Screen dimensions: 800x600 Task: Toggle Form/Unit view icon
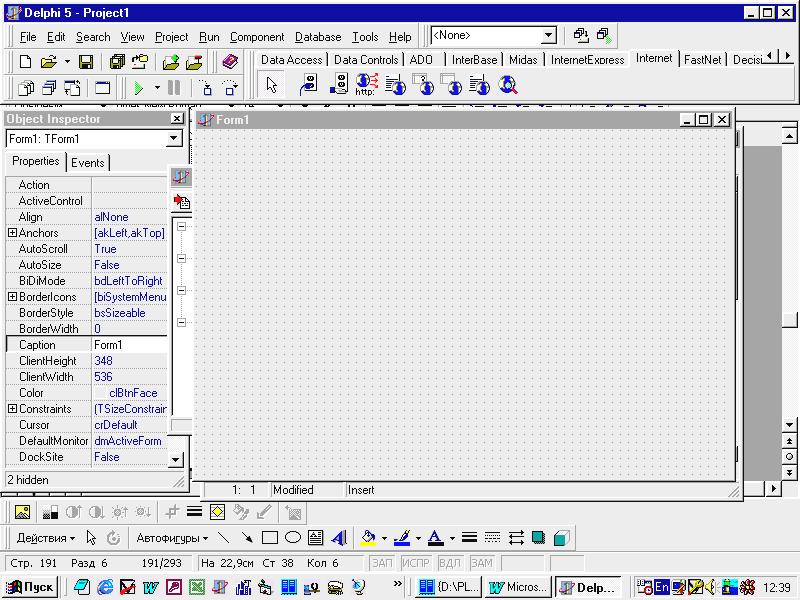point(72,88)
